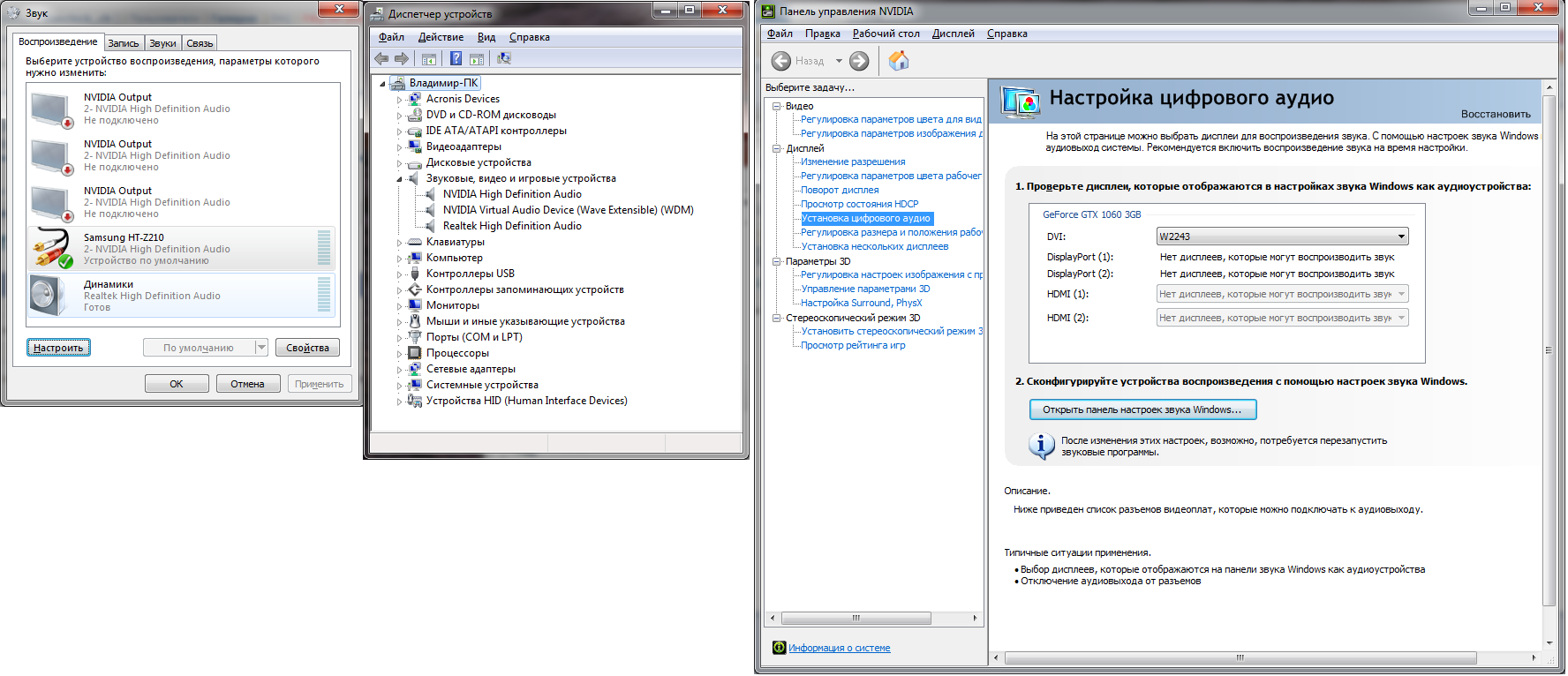
Task: Expand the Видеоадаптеры category
Action: click(x=399, y=147)
